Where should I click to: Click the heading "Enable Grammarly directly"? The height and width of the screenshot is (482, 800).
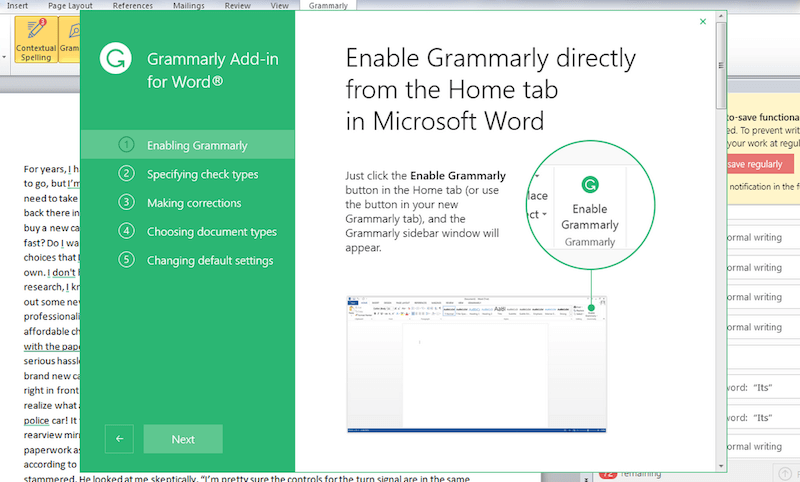tap(490, 58)
